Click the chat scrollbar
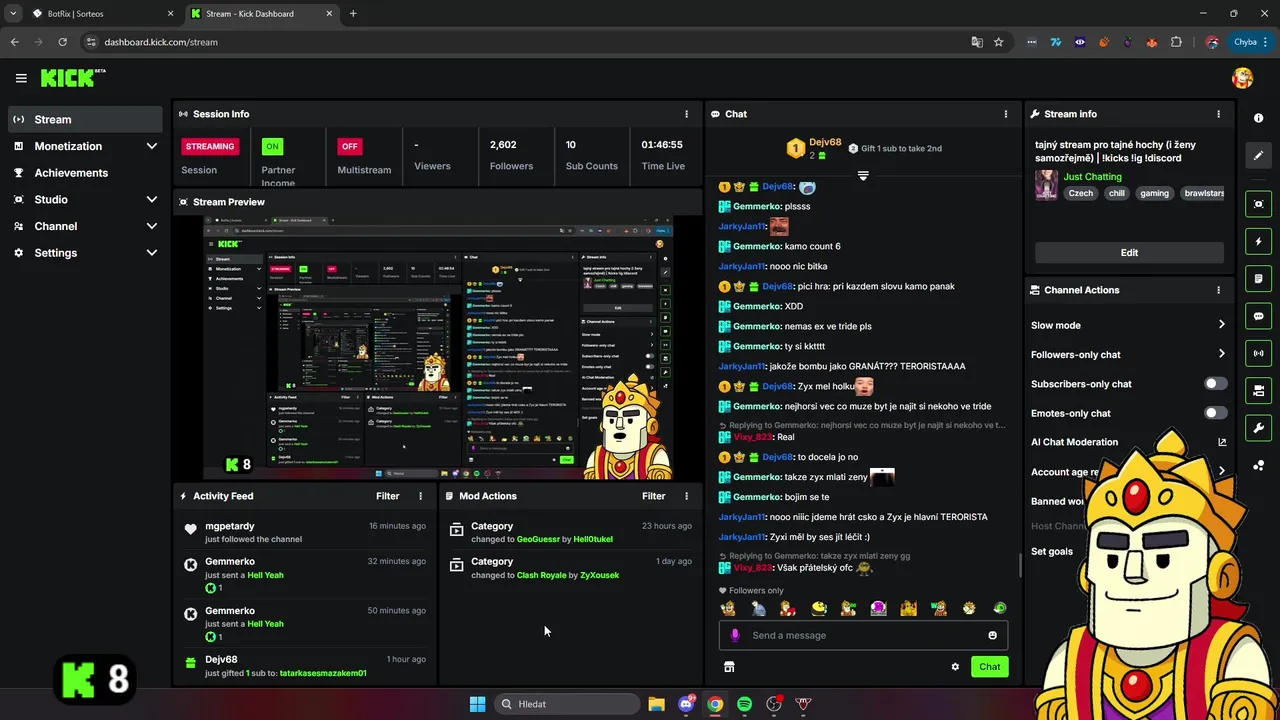The height and width of the screenshot is (720, 1280). (x=1020, y=564)
